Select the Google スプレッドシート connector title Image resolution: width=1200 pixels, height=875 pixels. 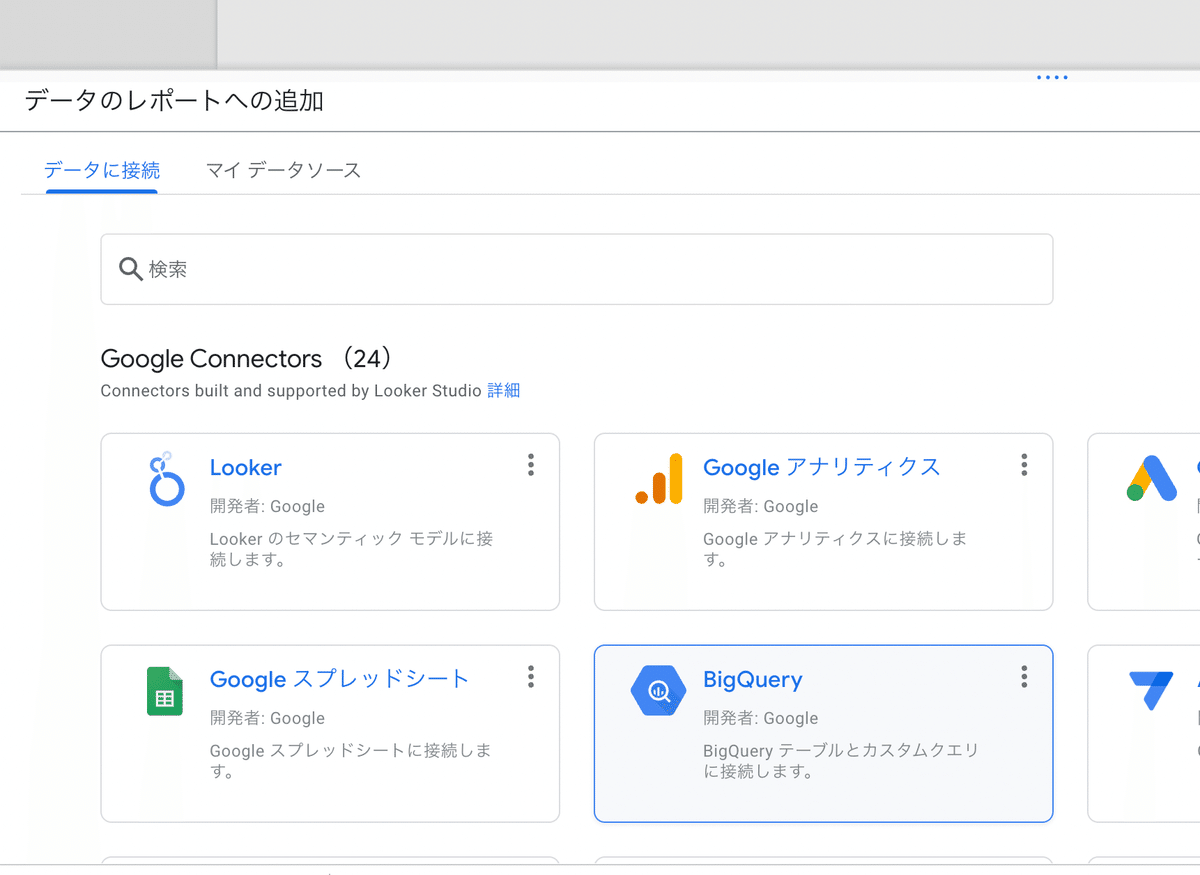(339, 680)
